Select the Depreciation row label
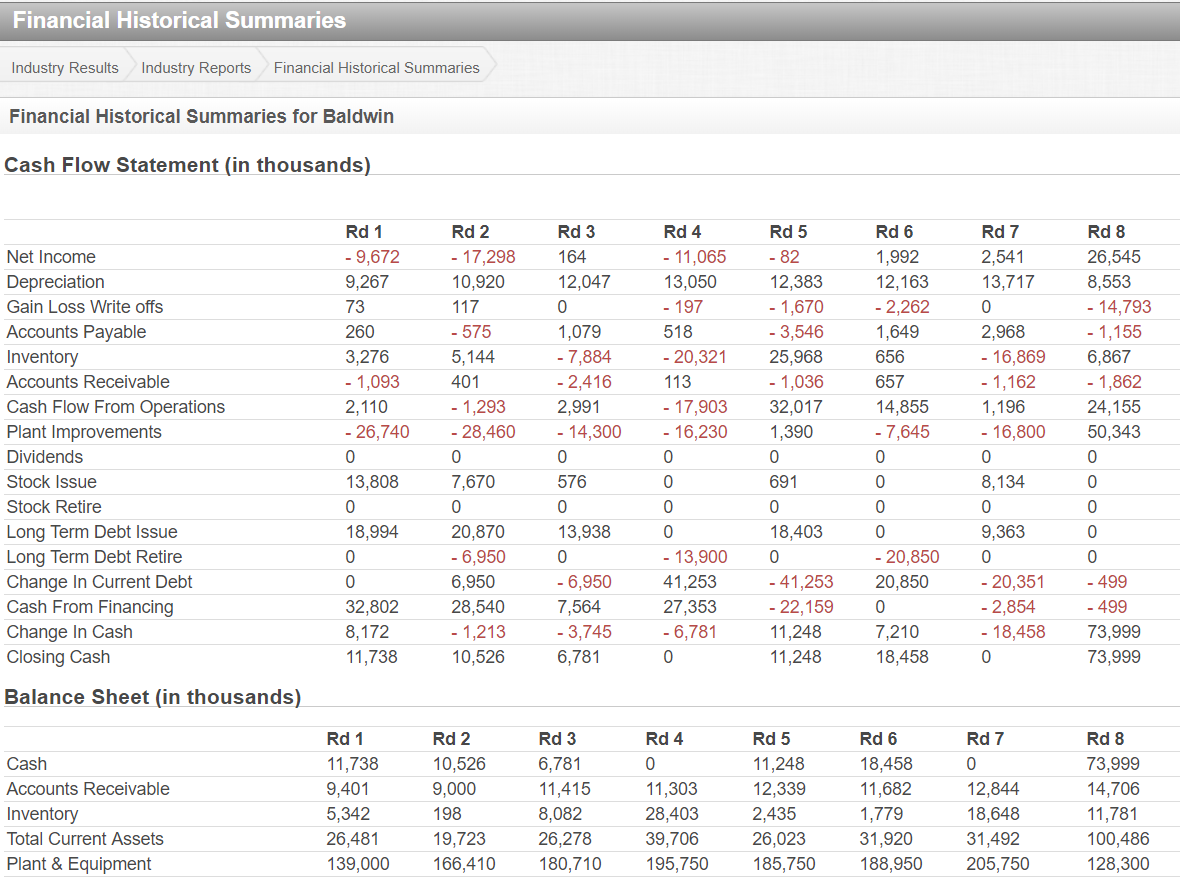The height and width of the screenshot is (877, 1180). (56, 282)
